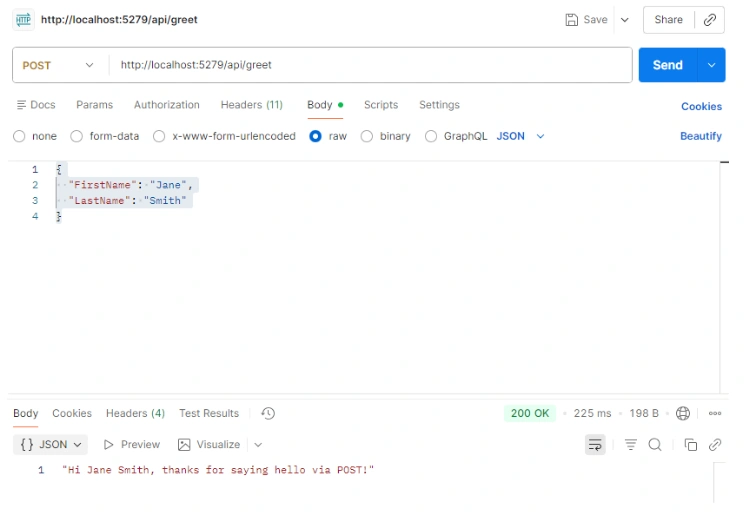Click the response link icon
Screen dimensions: 746x517
[x=715, y=445]
